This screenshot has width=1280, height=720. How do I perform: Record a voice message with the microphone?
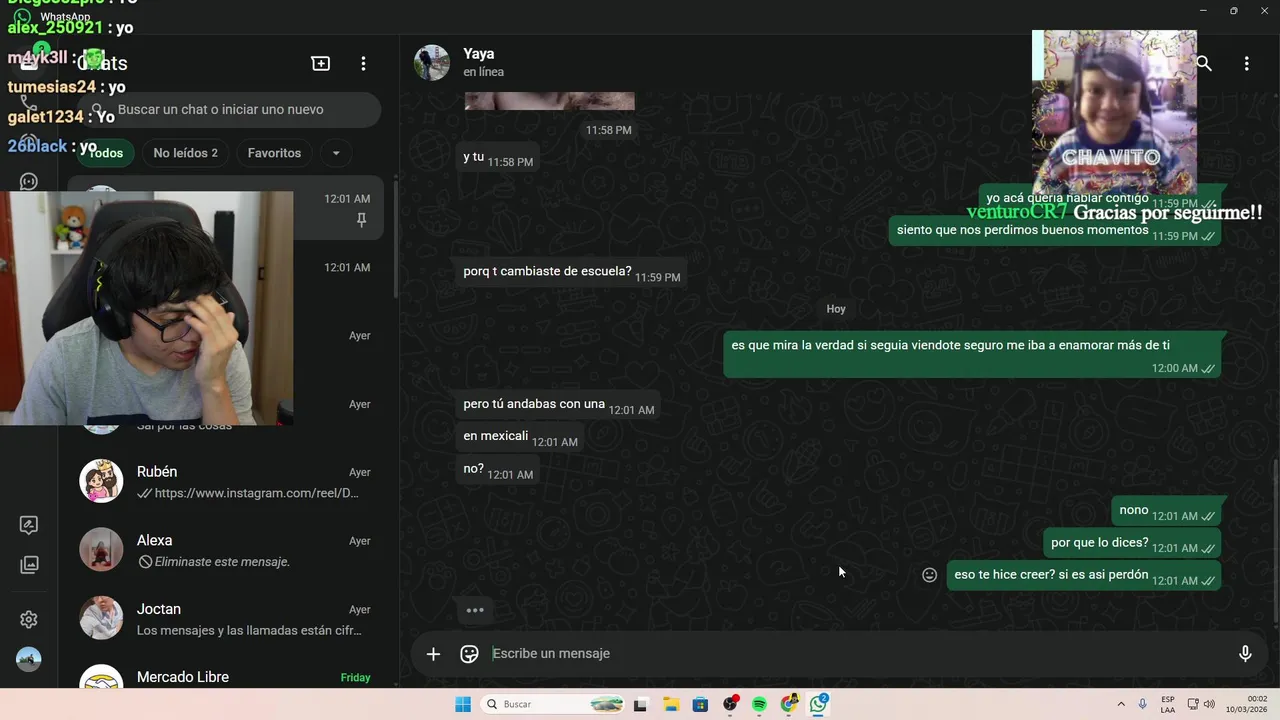tap(1245, 654)
